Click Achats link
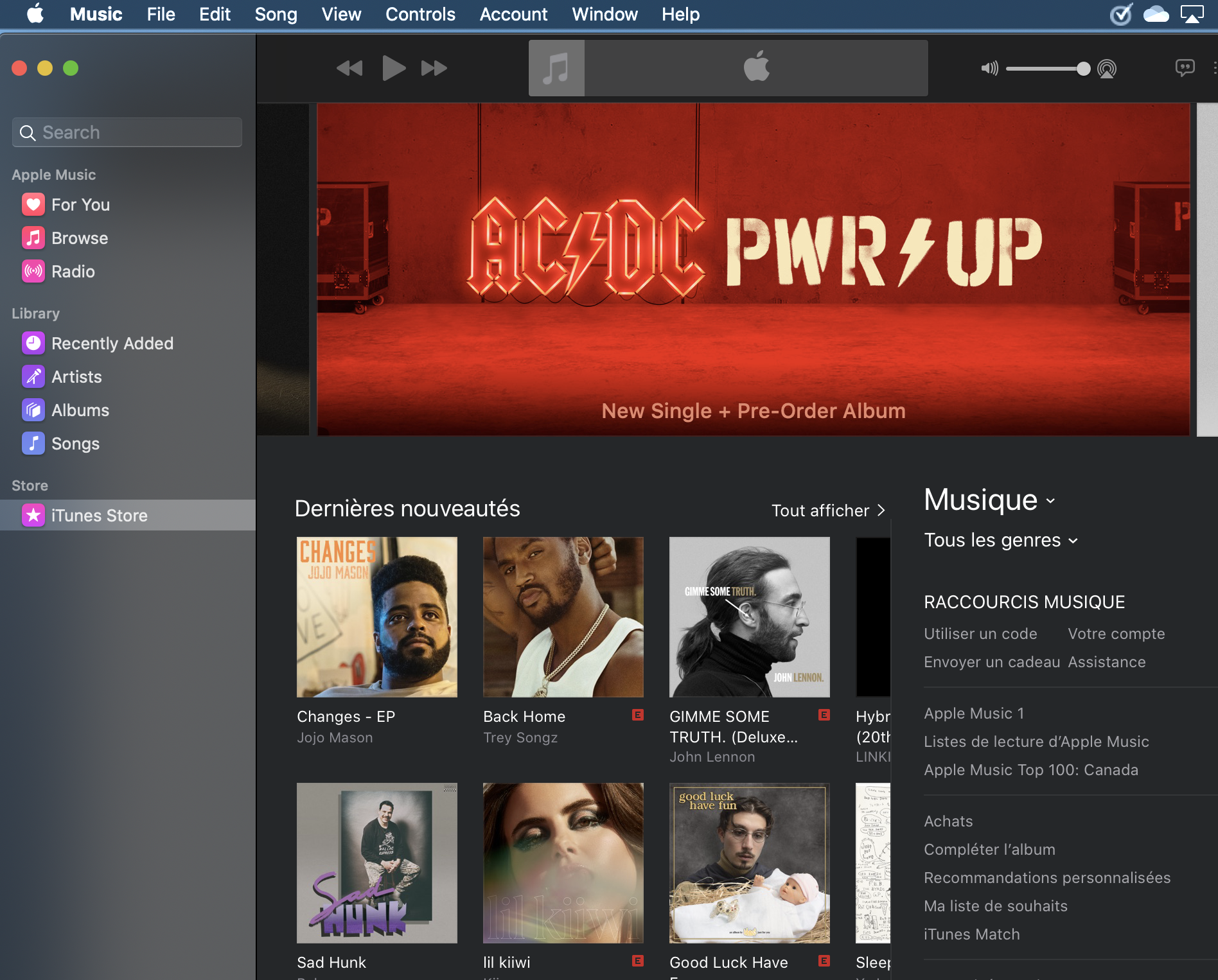The height and width of the screenshot is (980, 1218). pyautogui.click(x=948, y=821)
